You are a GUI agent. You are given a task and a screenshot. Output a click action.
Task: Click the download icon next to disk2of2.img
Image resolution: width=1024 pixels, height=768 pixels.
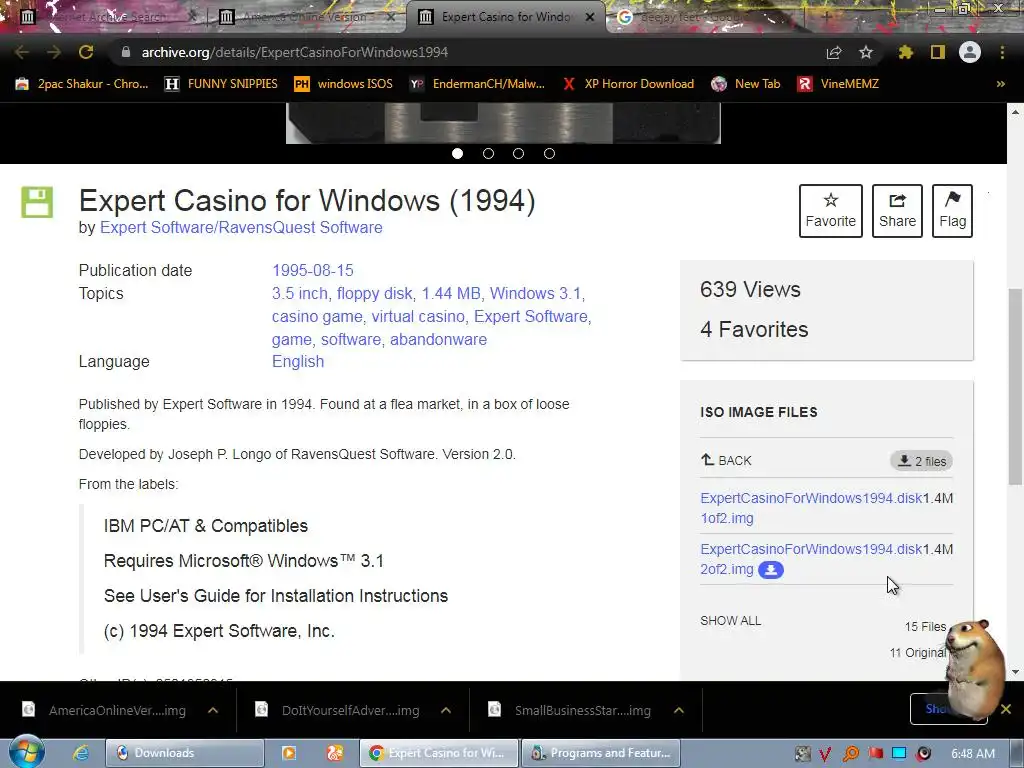pyautogui.click(x=771, y=569)
